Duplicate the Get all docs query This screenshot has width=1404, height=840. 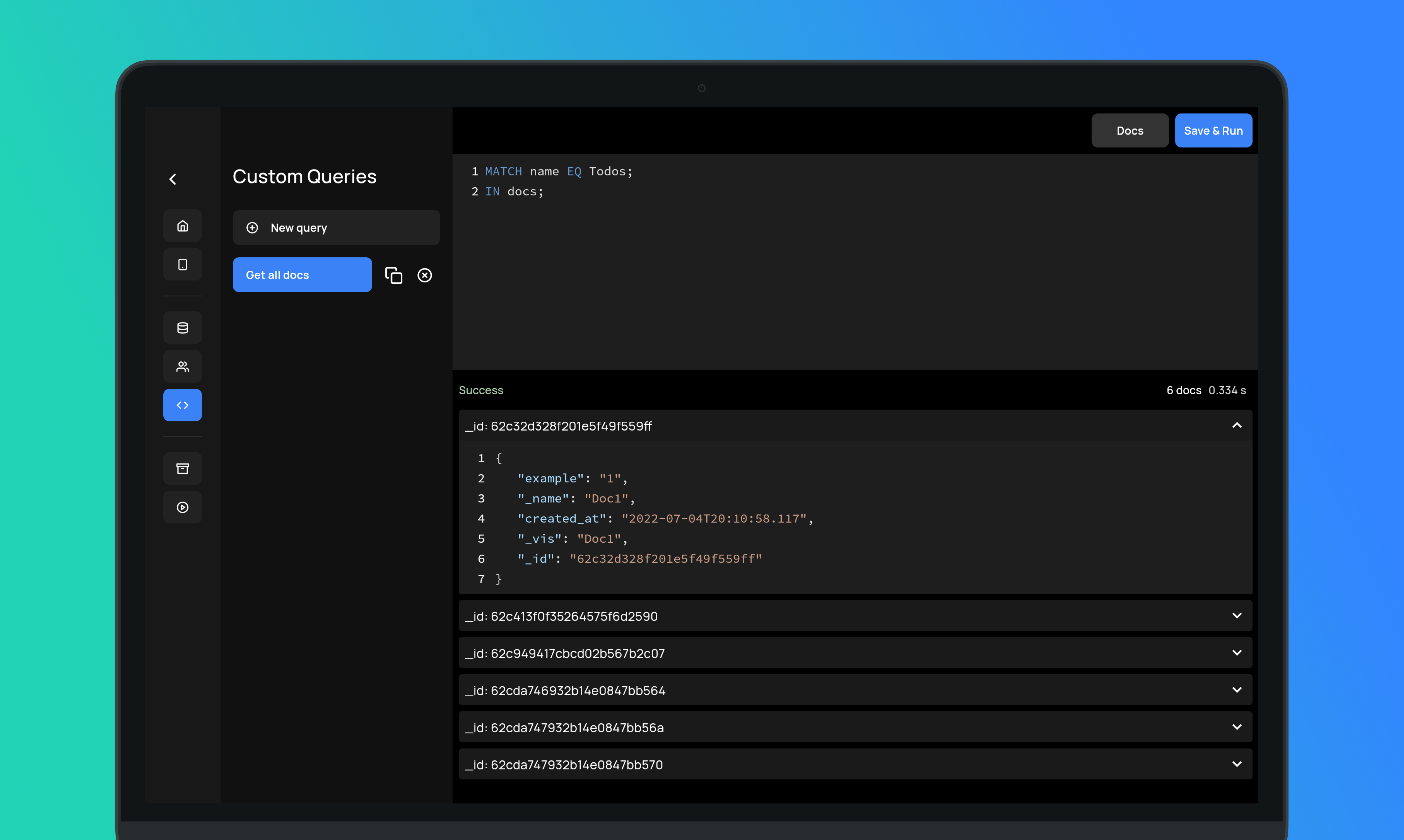pyautogui.click(x=394, y=275)
